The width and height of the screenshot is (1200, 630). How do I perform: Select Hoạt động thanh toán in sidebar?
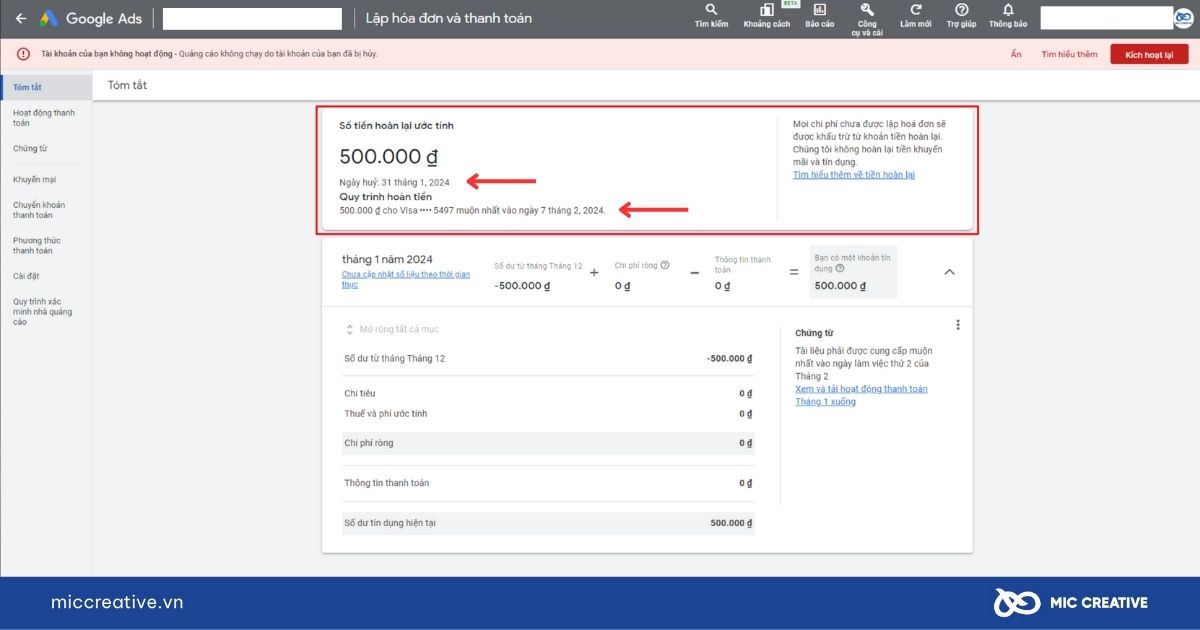tap(44, 118)
